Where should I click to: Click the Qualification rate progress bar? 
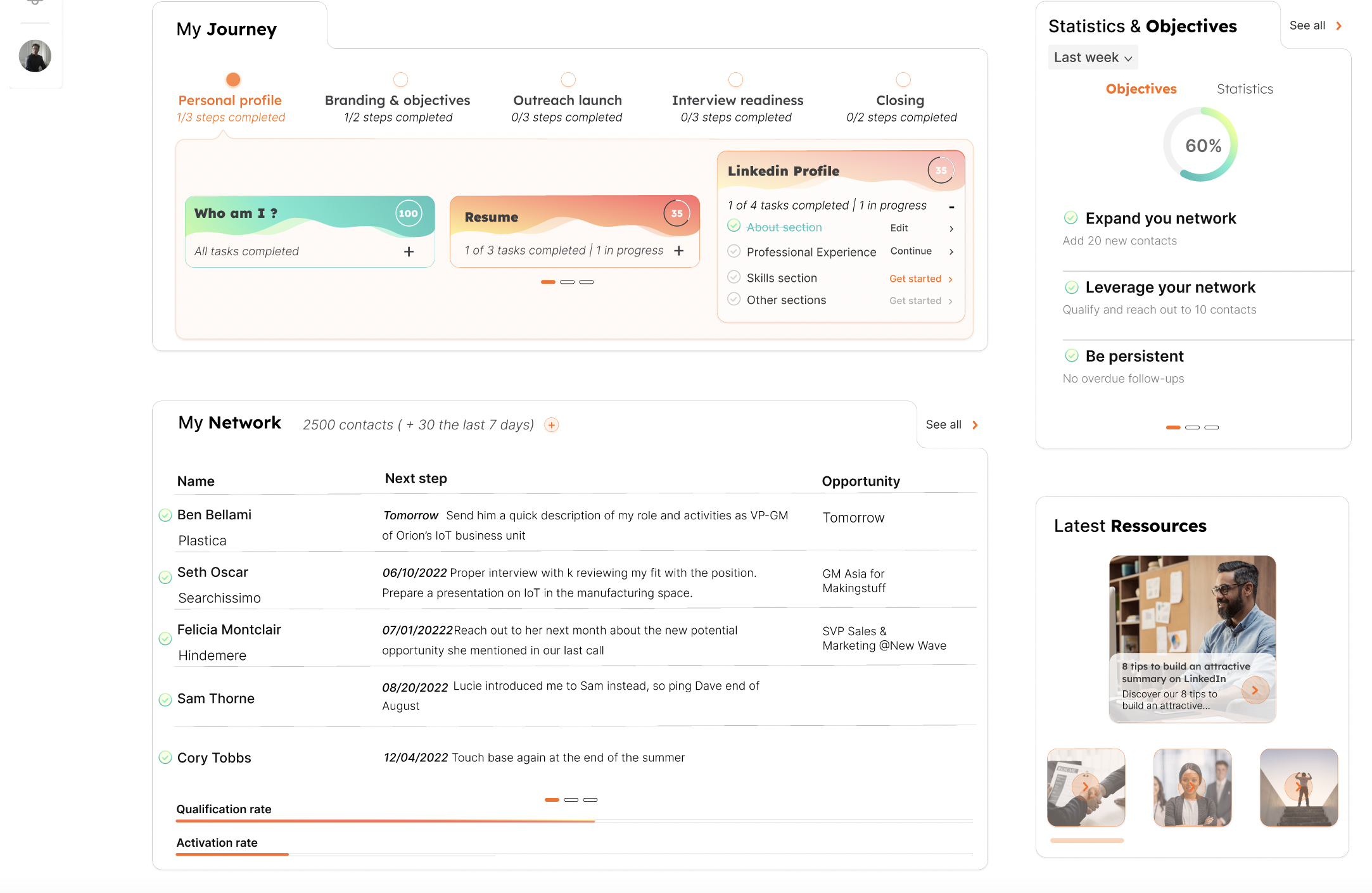[575, 821]
